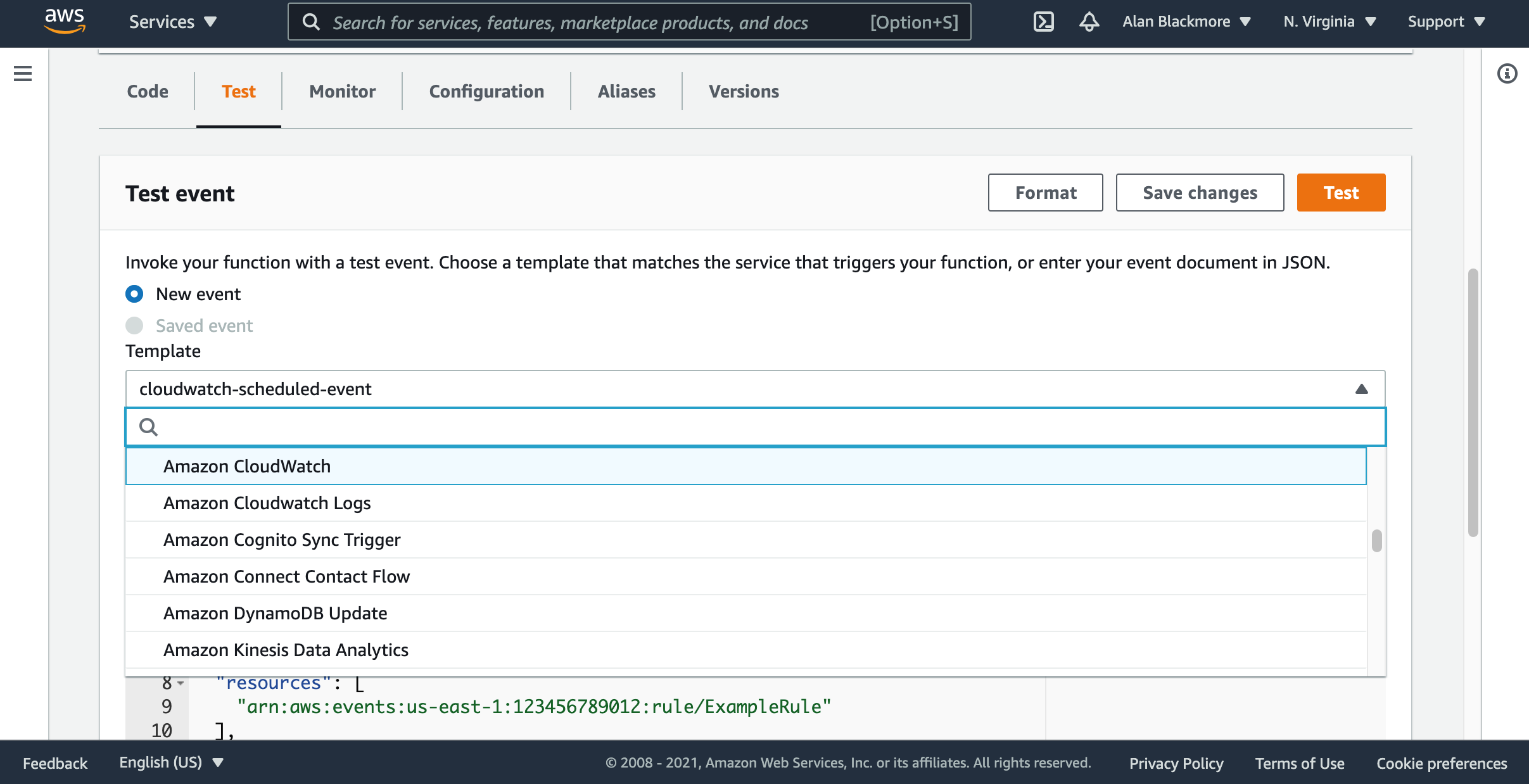Open the N. Virginia region selector
The width and height of the screenshot is (1529, 784).
(x=1329, y=22)
